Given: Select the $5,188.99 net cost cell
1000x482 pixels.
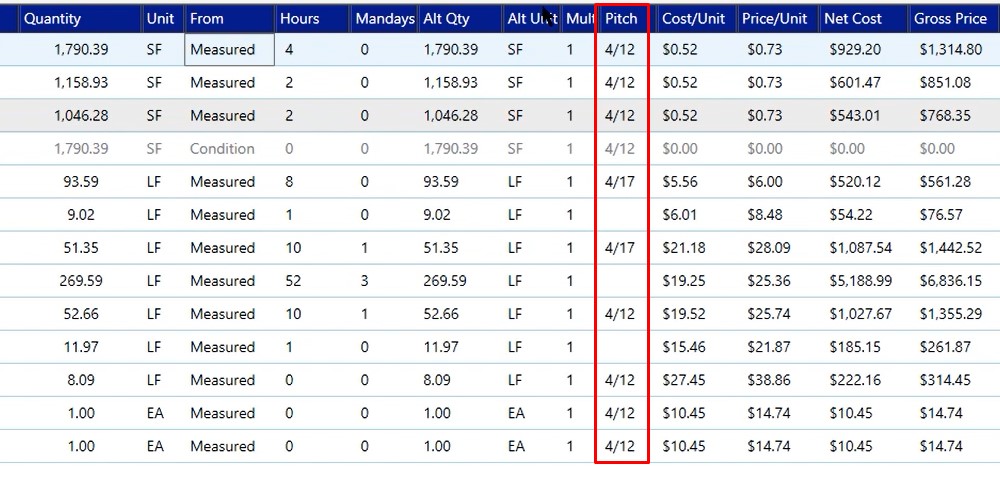Looking at the screenshot, I should pyautogui.click(x=860, y=281).
